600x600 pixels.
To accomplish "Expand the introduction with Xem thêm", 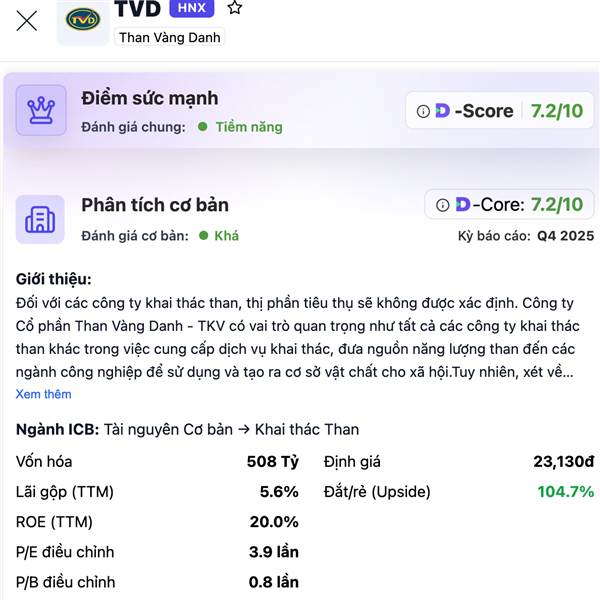I will tap(44, 394).
